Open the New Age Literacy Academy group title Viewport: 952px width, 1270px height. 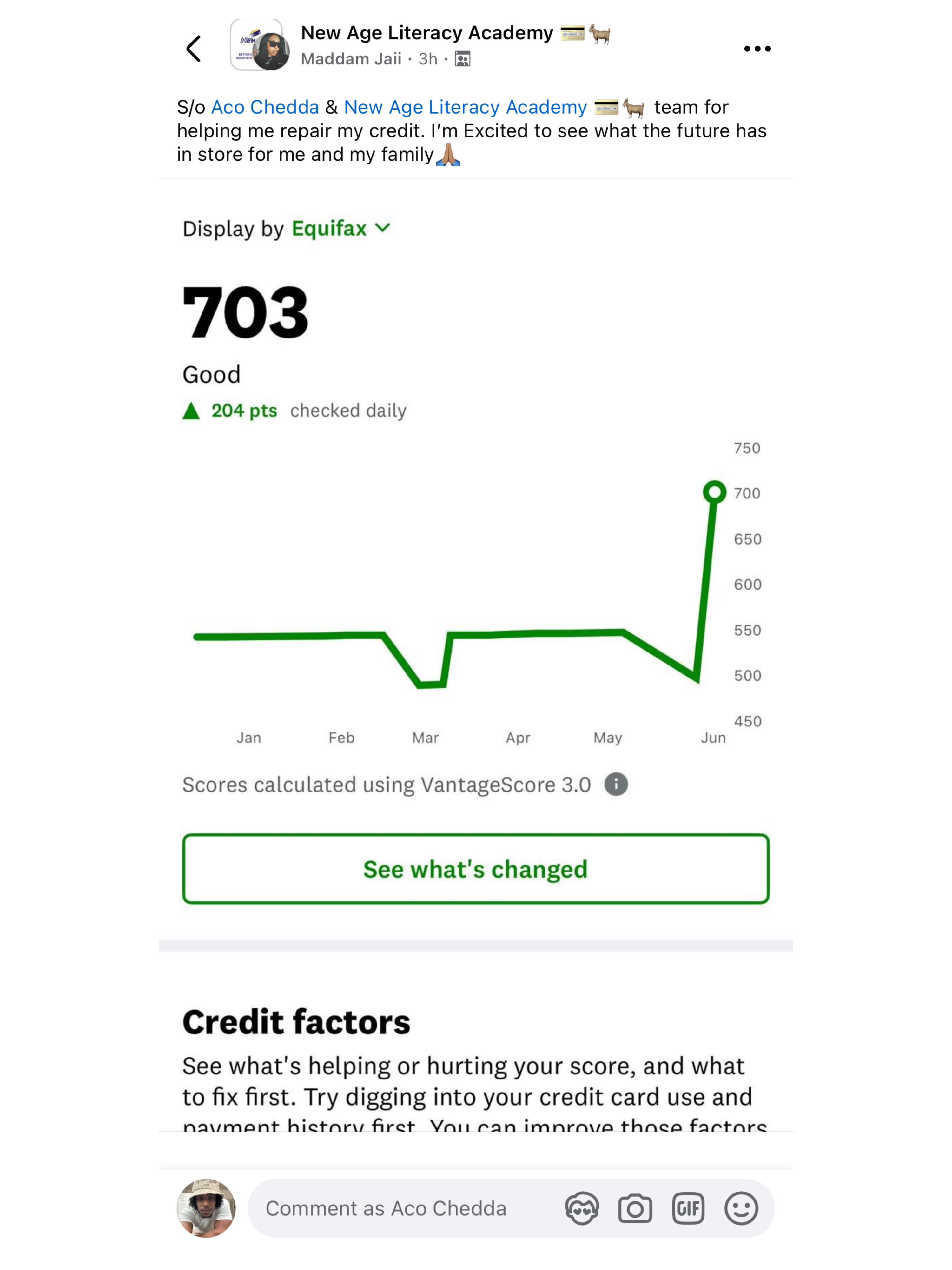point(427,33)
